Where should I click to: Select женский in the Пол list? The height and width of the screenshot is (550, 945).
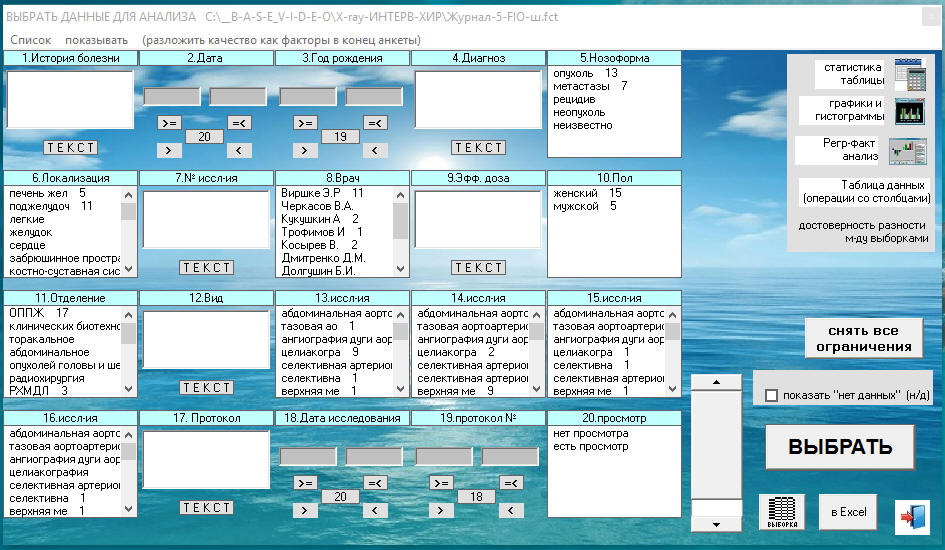575,193
